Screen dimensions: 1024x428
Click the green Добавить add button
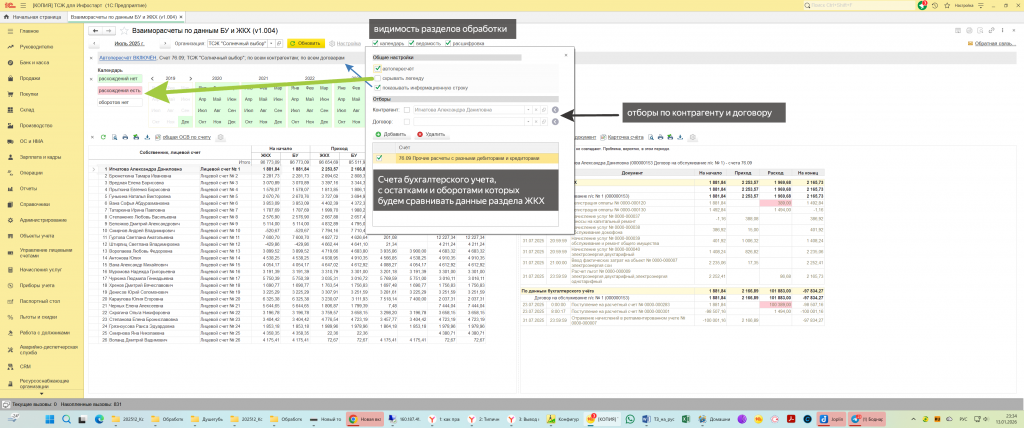391,133
